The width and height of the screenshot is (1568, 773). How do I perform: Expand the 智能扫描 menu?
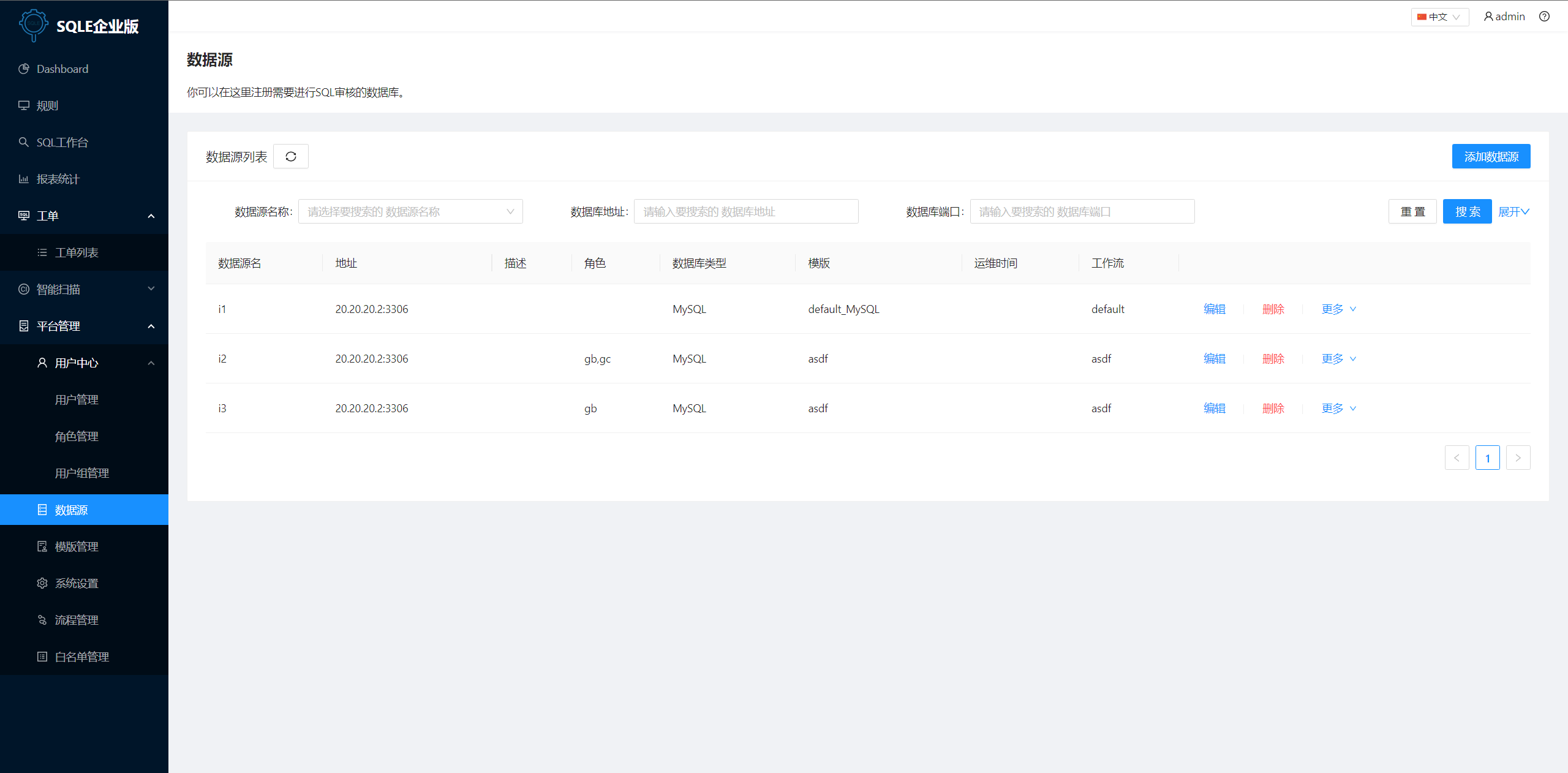click(84, 289)
